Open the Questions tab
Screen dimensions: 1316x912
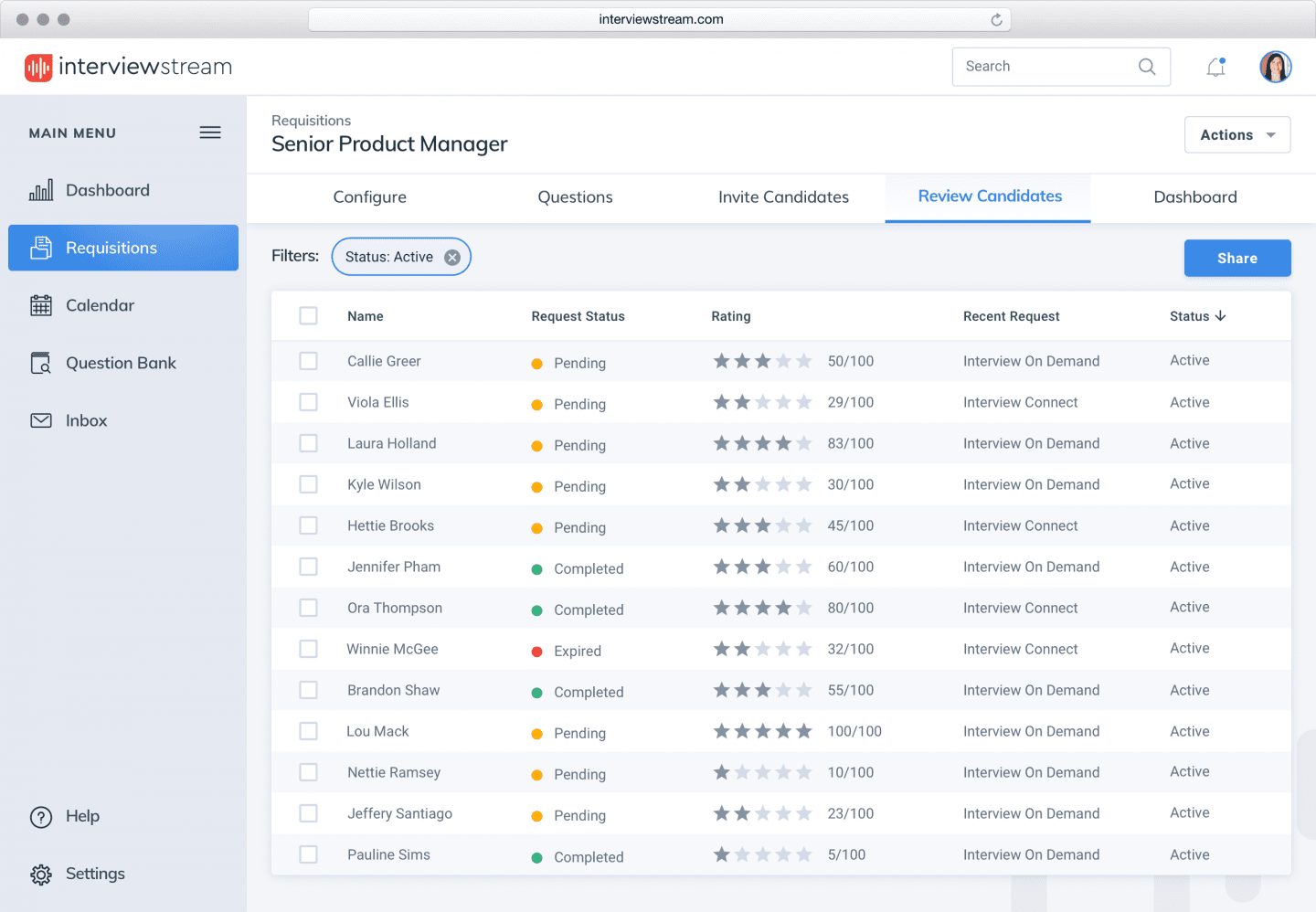[575, 197]
